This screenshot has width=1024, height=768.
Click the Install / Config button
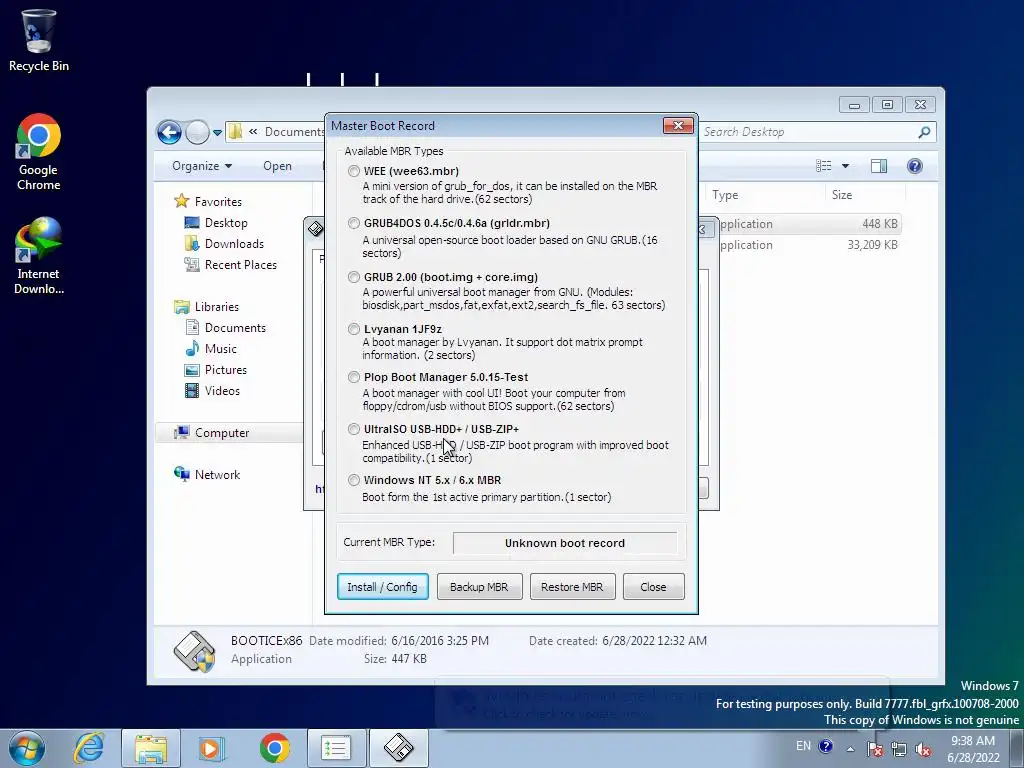(383, 586)
